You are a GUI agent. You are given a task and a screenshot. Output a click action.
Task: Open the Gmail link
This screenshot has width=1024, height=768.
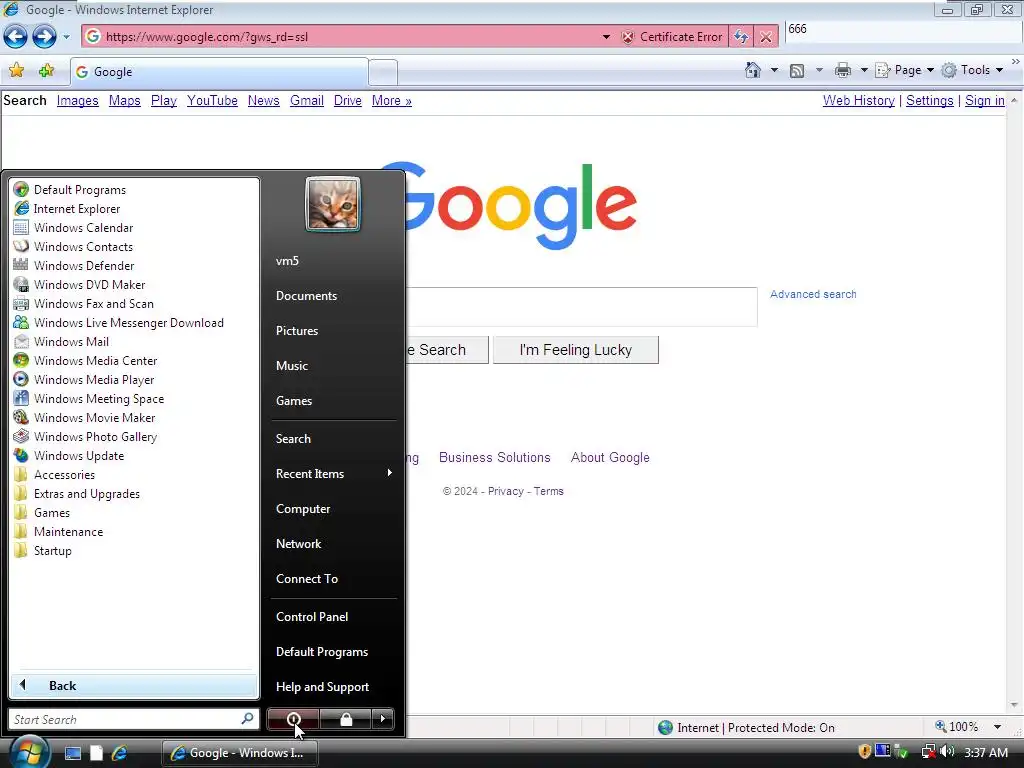[x=307, y=101]
